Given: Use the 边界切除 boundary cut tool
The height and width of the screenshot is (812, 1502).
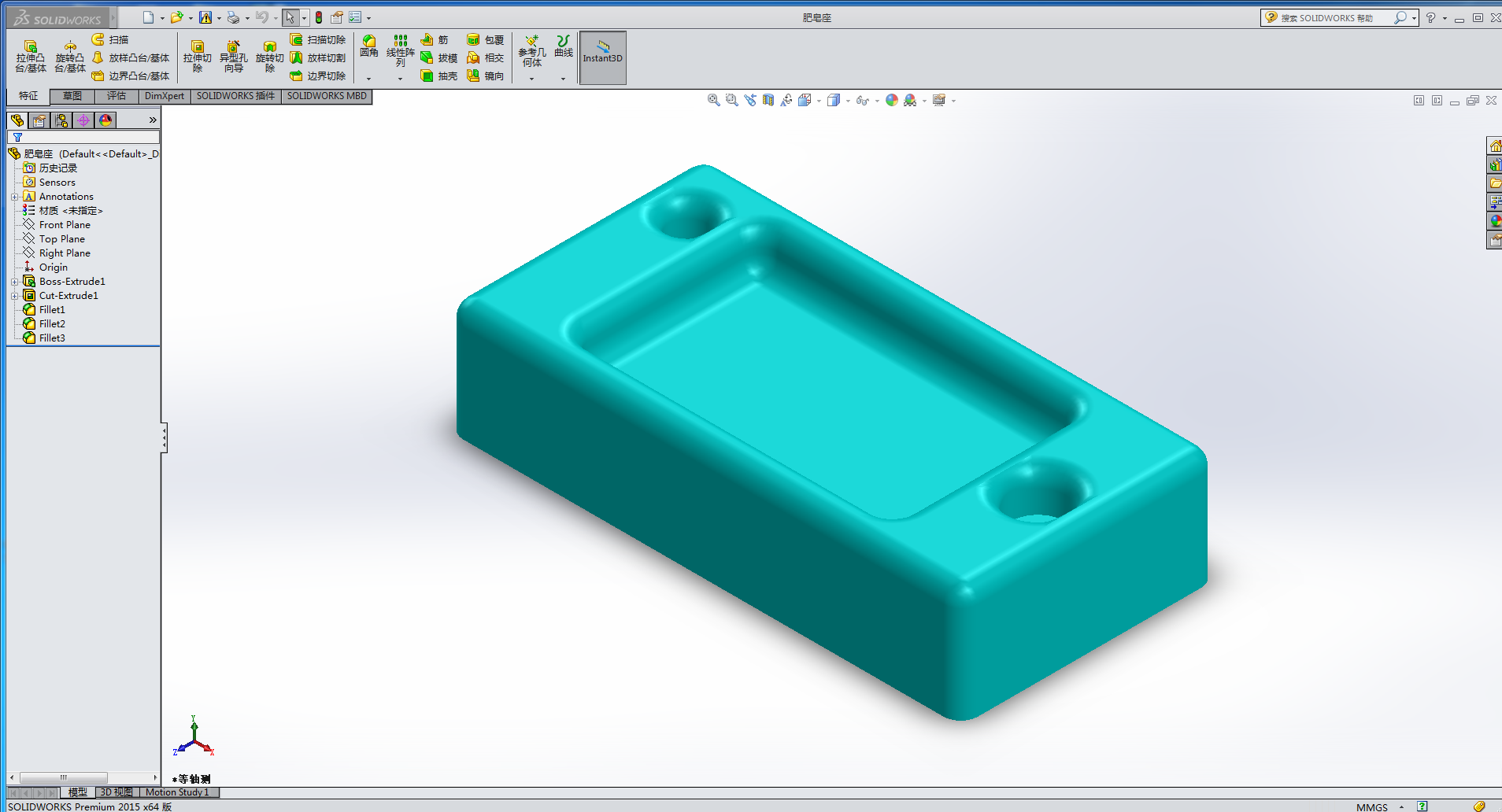Looking at the screenshot, I should tap(318, 76).
